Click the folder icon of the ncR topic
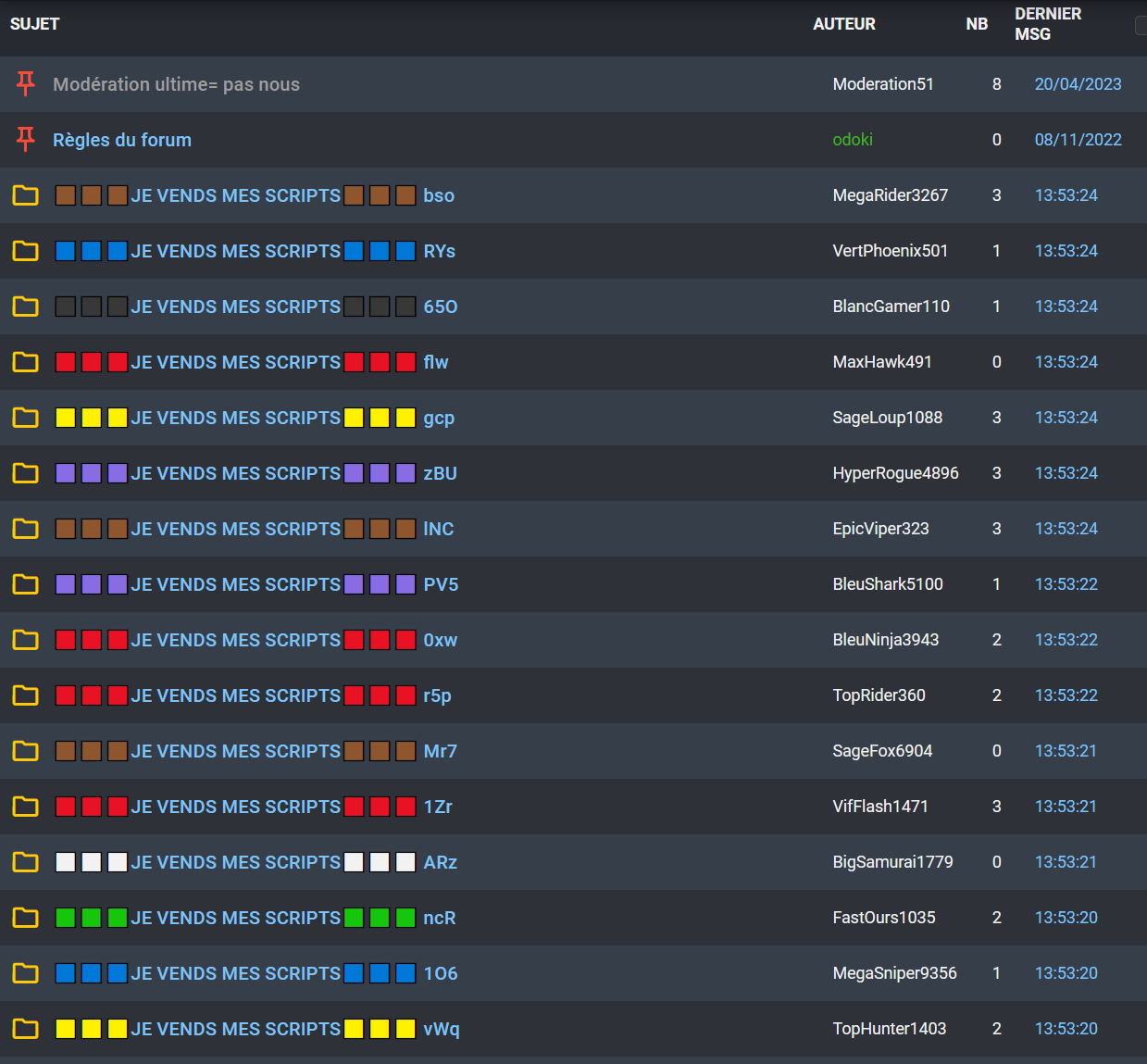Image resolution: width=1147 pixels, height=1064 pixels. pos(26,918)
